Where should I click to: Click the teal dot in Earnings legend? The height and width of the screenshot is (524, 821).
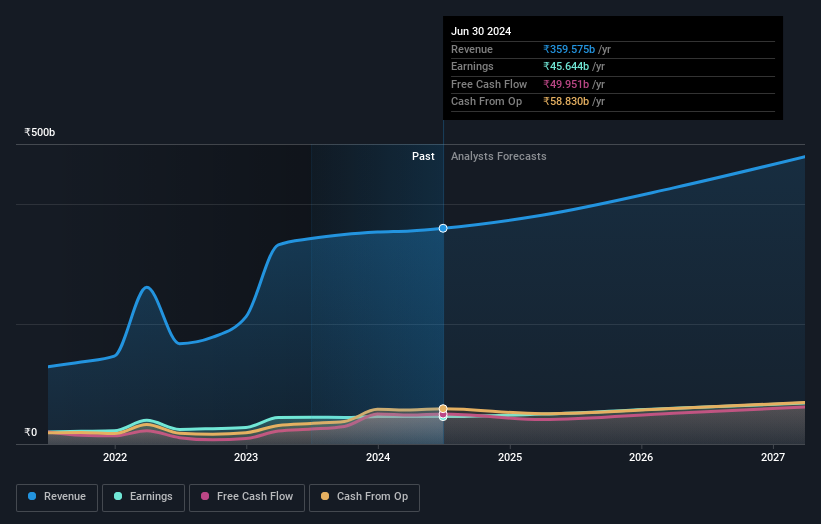coord(118,496)
